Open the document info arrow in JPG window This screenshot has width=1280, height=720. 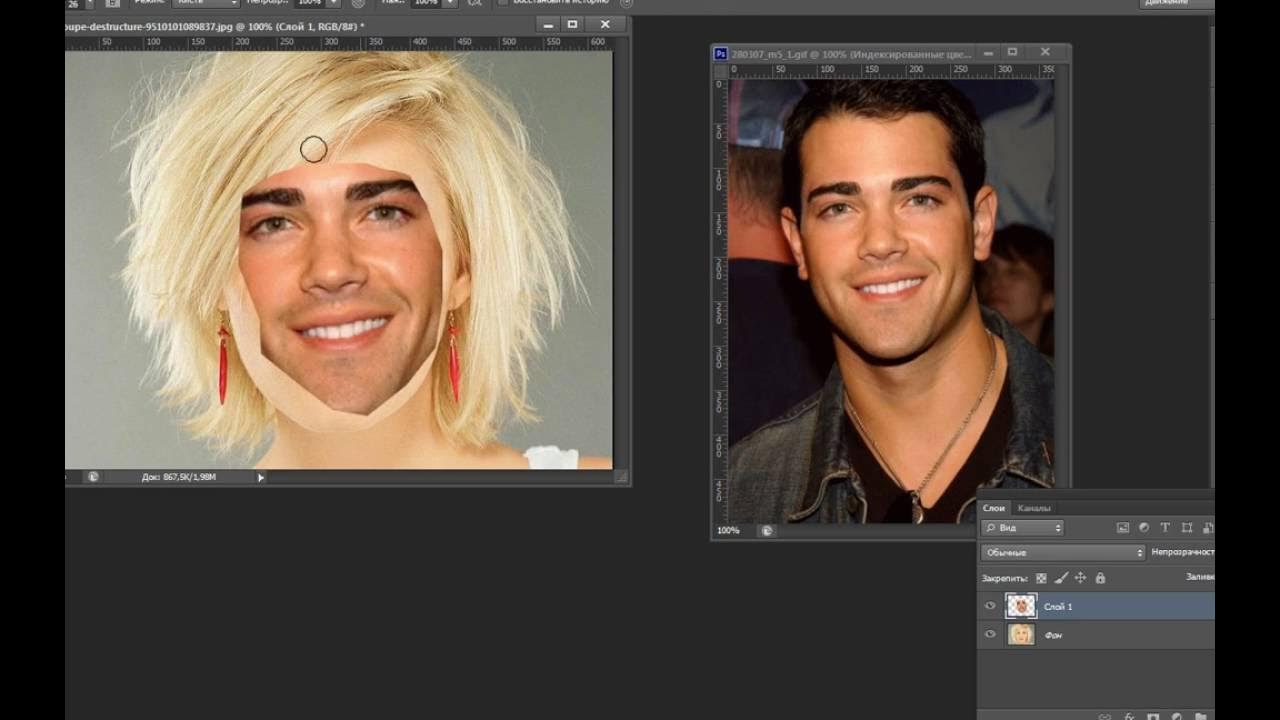click(x=261, y=477)
